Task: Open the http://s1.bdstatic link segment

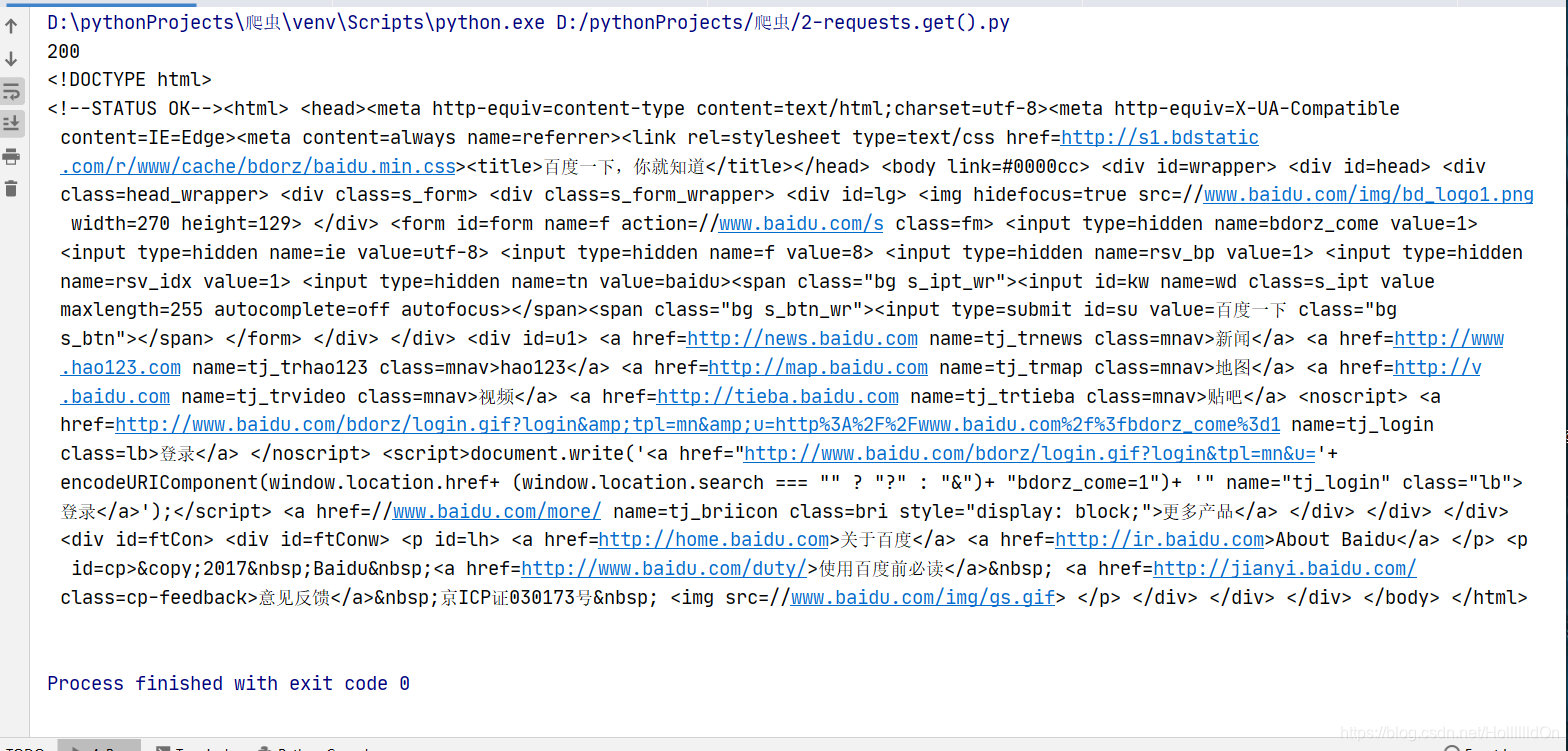Action: [x=1159, y=137]
